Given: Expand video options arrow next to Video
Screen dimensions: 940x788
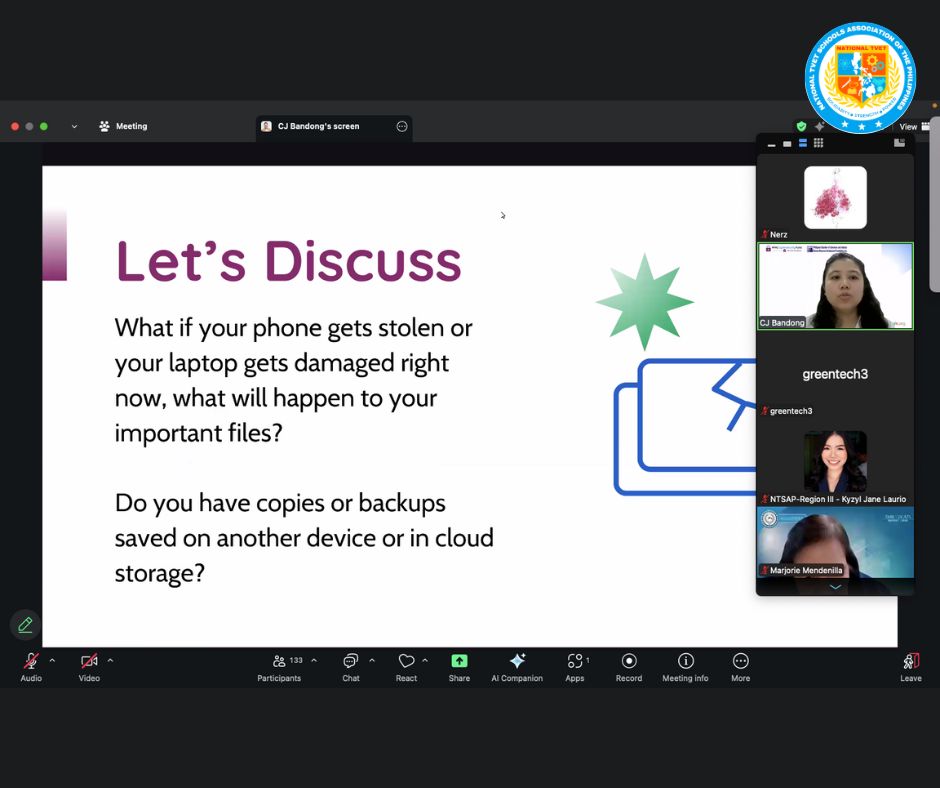Looking at the screenshot, I should pos(110,660).
